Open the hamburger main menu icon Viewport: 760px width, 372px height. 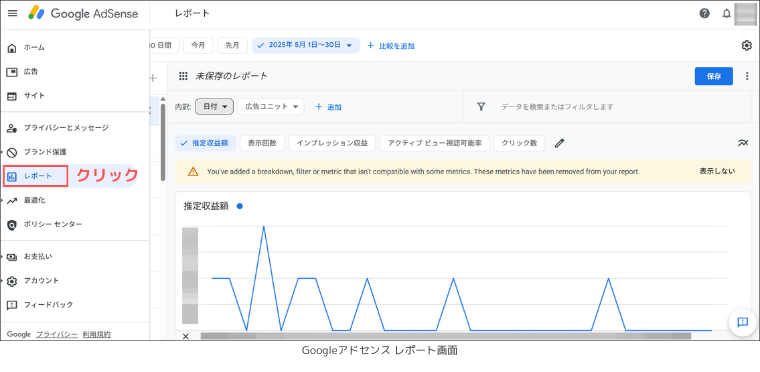click(13, 14)
